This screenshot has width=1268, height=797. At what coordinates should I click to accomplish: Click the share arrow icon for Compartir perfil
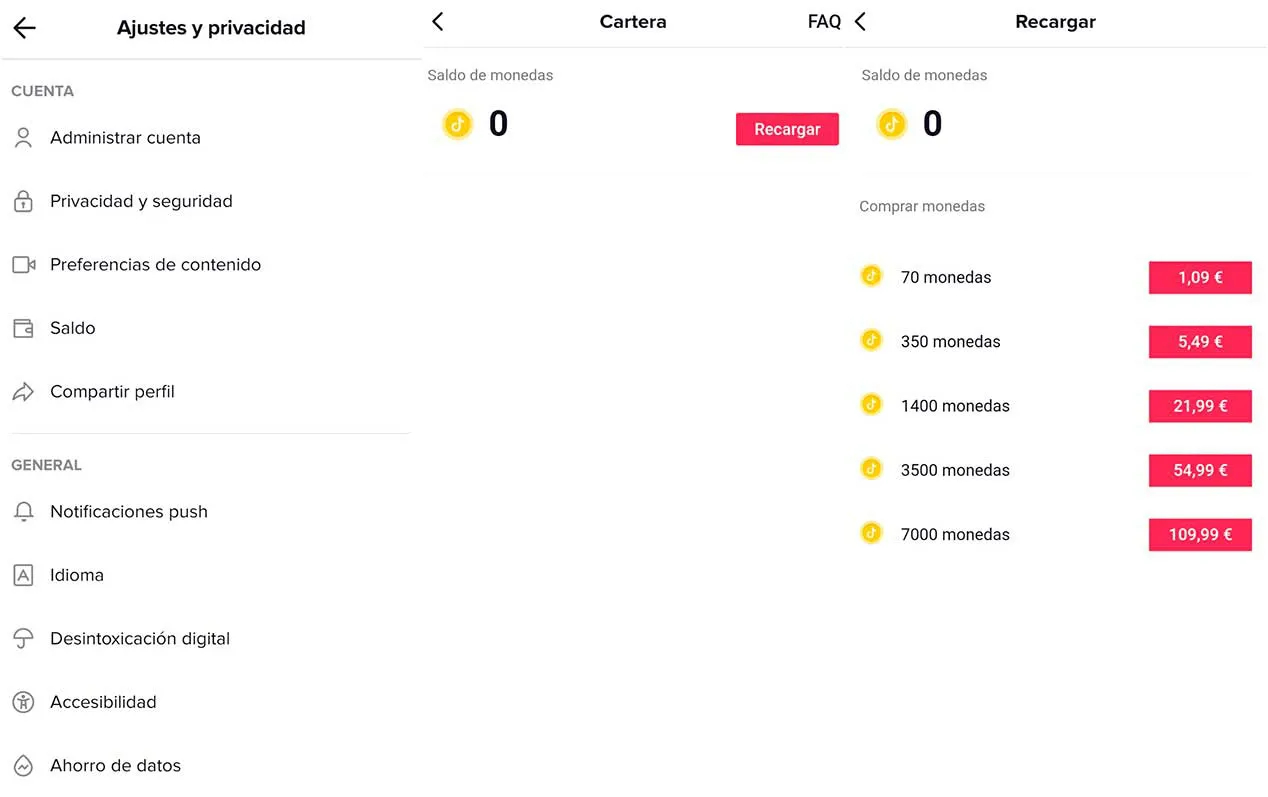(x=23, y=392)
